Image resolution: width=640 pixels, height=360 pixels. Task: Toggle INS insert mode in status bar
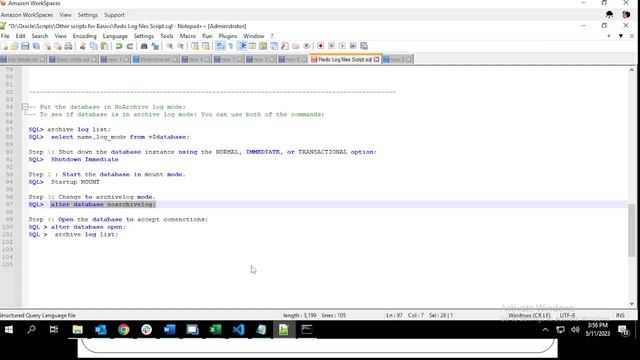click(x=620, y=315)
